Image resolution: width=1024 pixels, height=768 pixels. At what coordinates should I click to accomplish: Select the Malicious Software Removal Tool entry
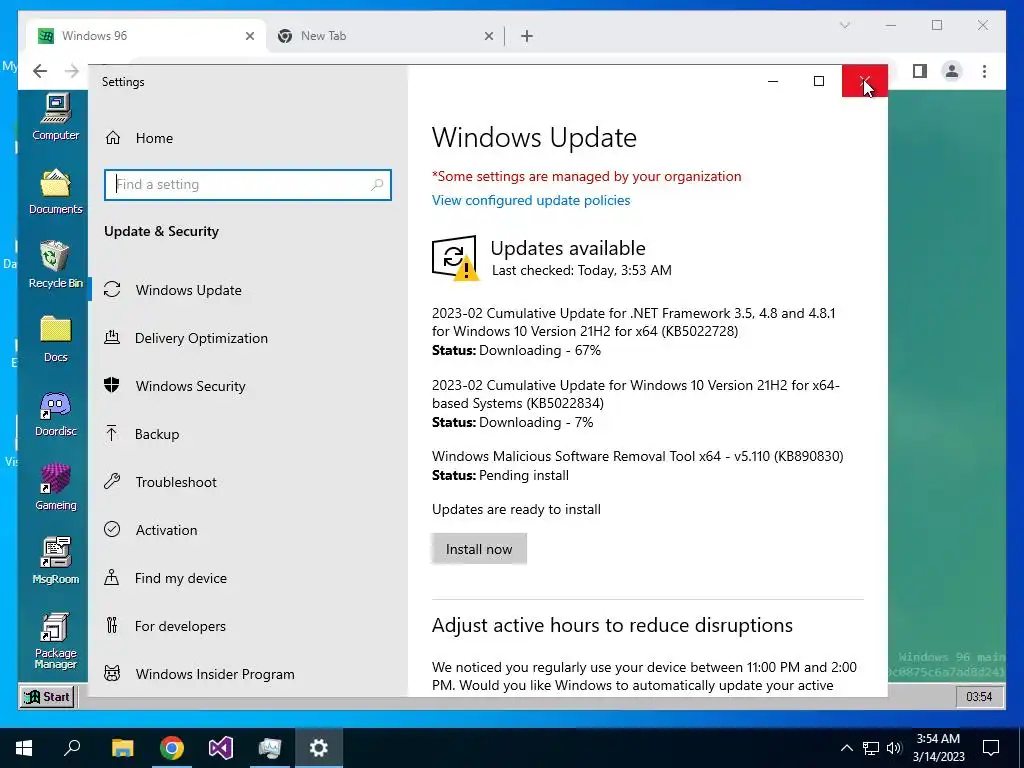(637, 456)
